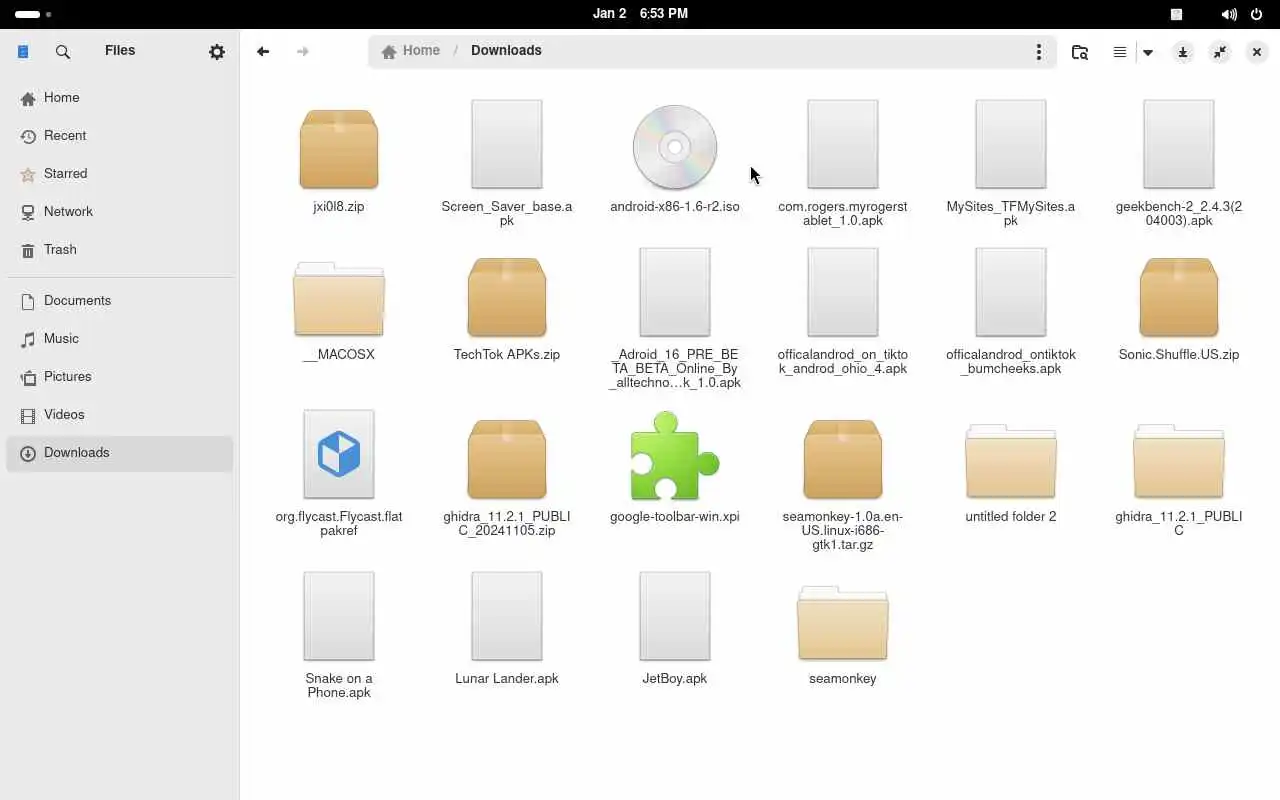Select the Sonic.Shuffle.US.zip archive icon
Viewport: 1280px width, 800px height.
1179,296
